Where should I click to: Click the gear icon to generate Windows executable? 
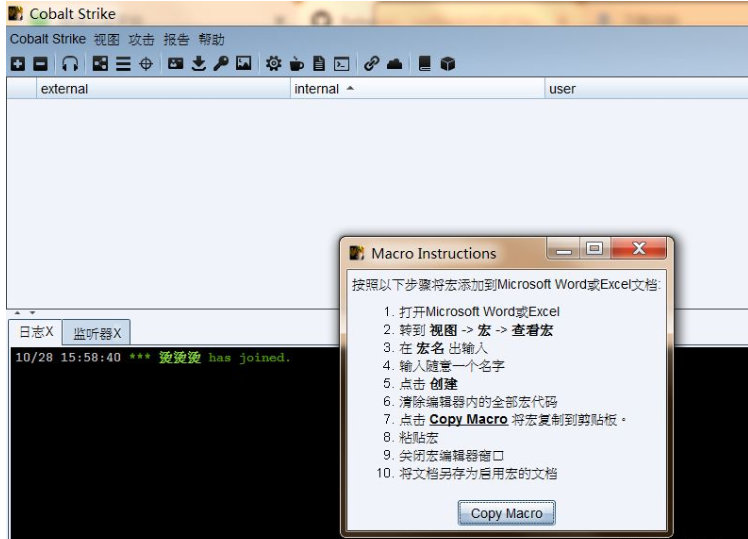coord(273,63)
